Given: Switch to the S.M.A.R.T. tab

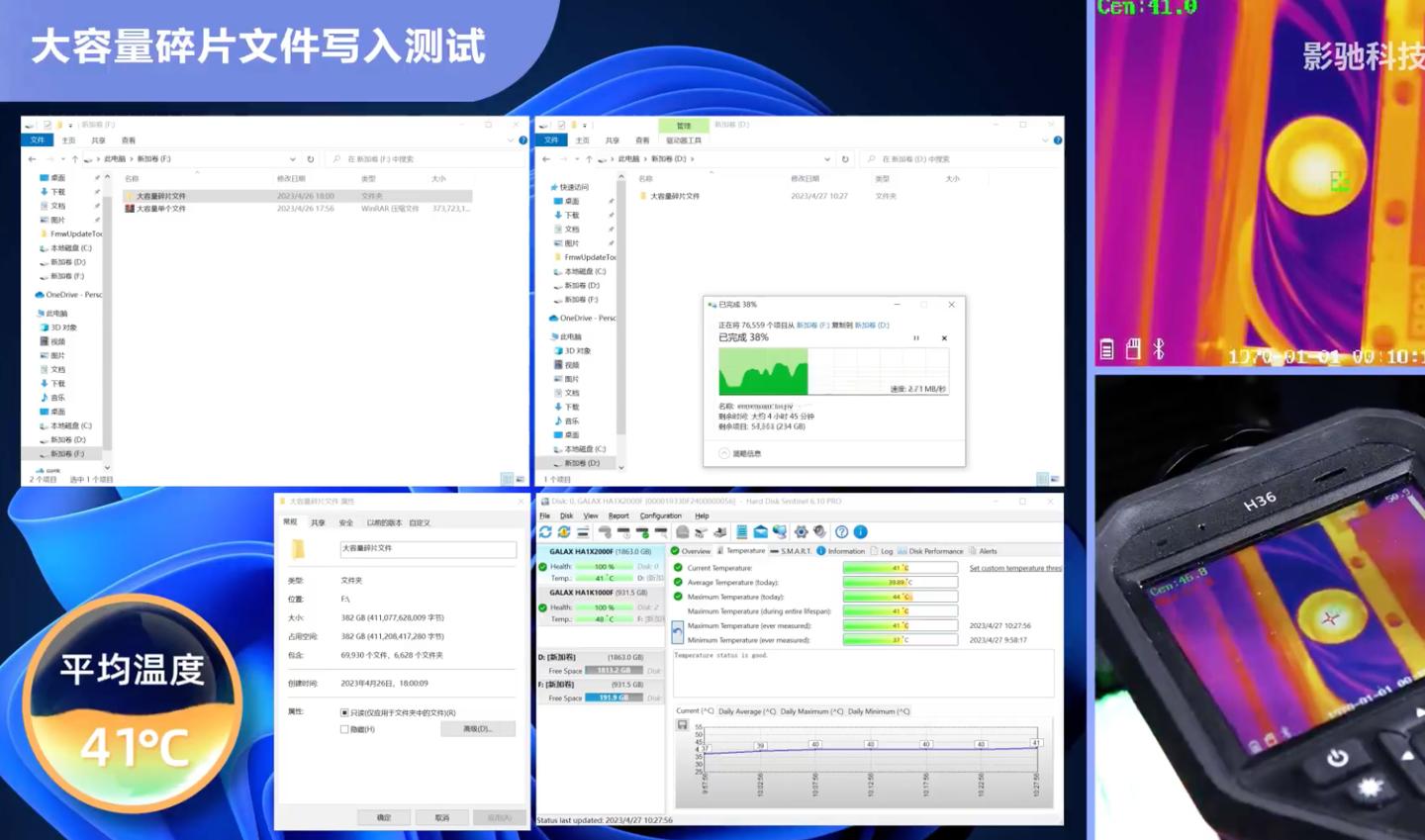Looking at the screenshot, I should [795, 551].
